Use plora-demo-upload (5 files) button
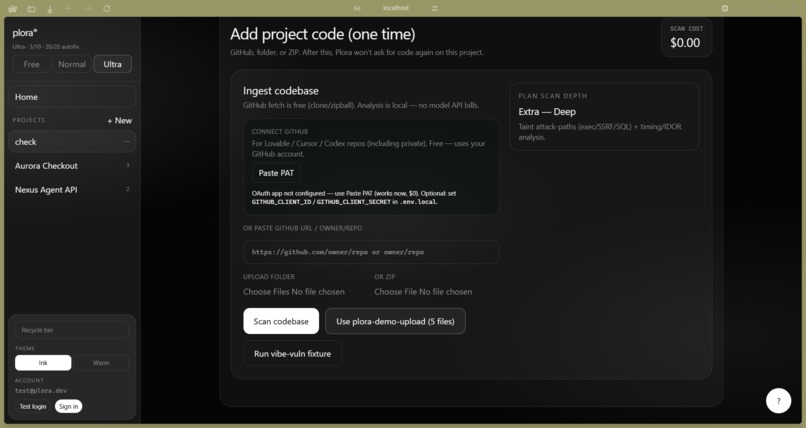 coord(395,322)
